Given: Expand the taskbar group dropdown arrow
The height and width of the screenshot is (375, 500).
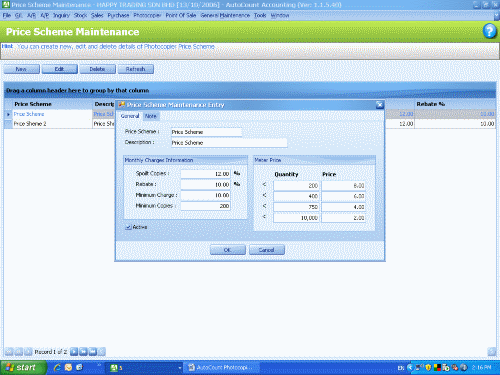Looking at the screenshot, I should [180, 368].
